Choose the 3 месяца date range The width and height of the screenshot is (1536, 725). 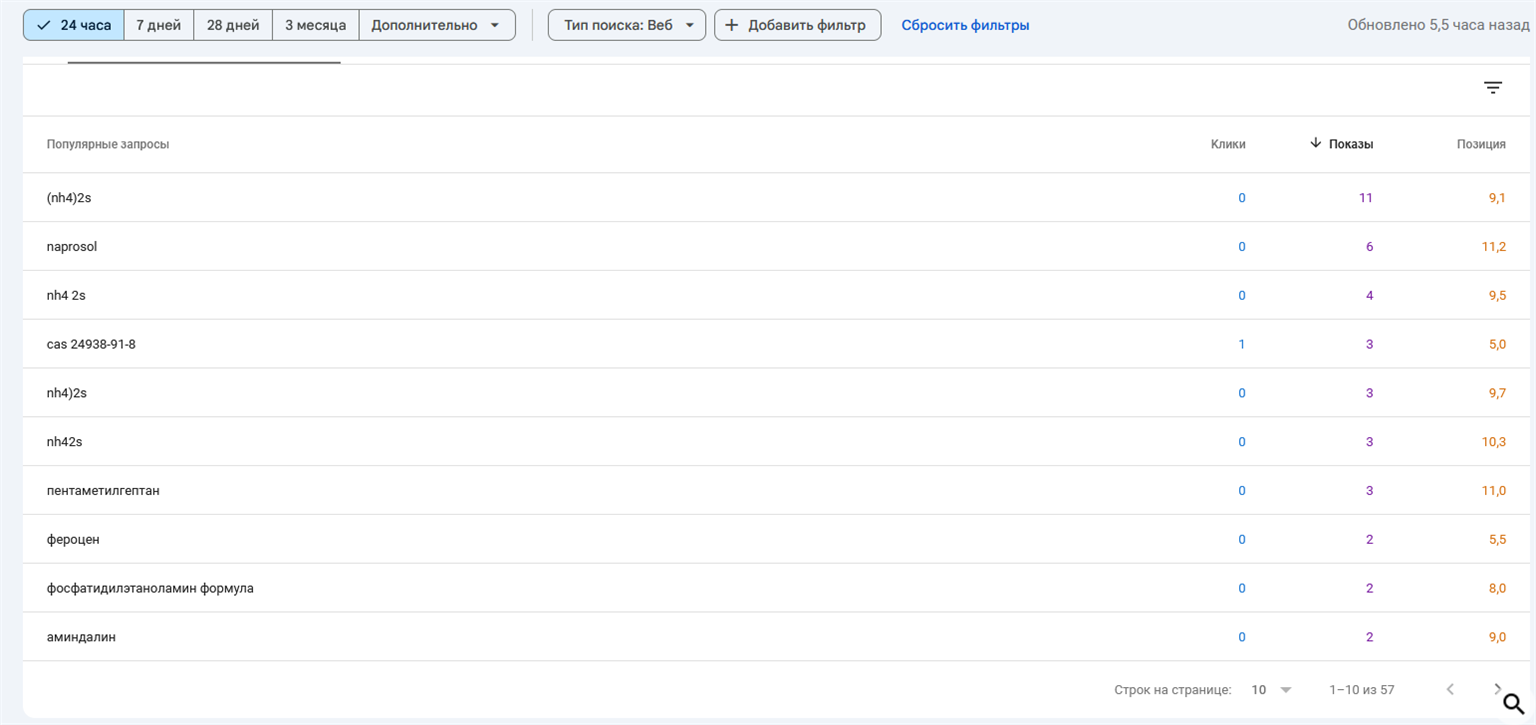click(x=315, y=25)
